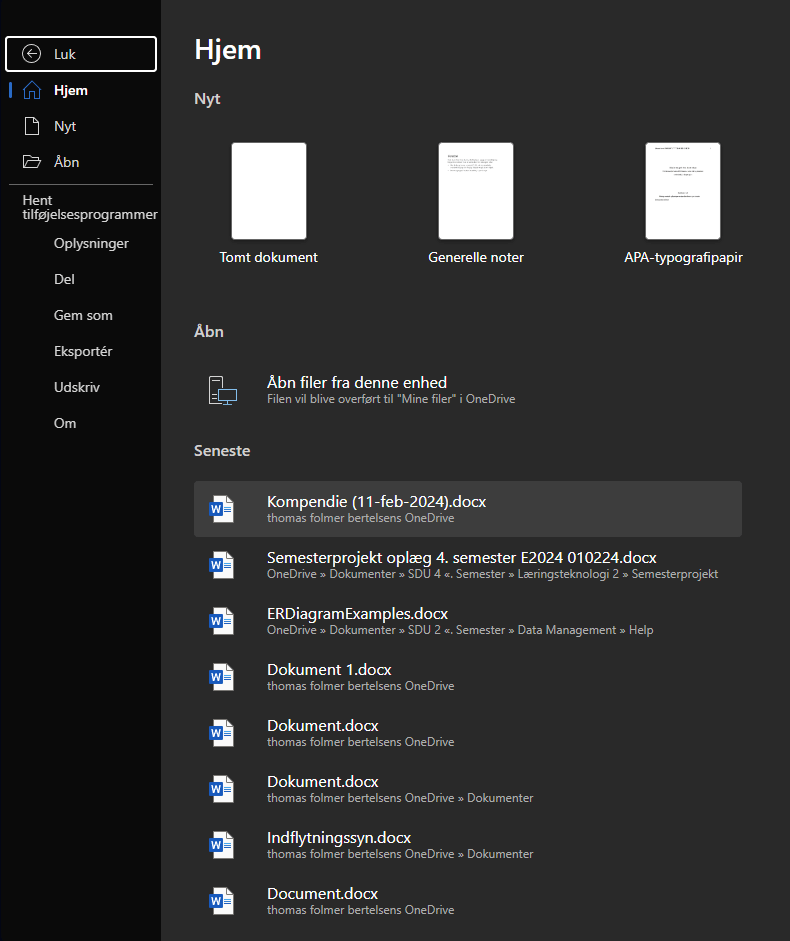The image size is (790, 941).
Task: Open ERDiagramExamples.docx from recent files
Action: tap(468, 621)
